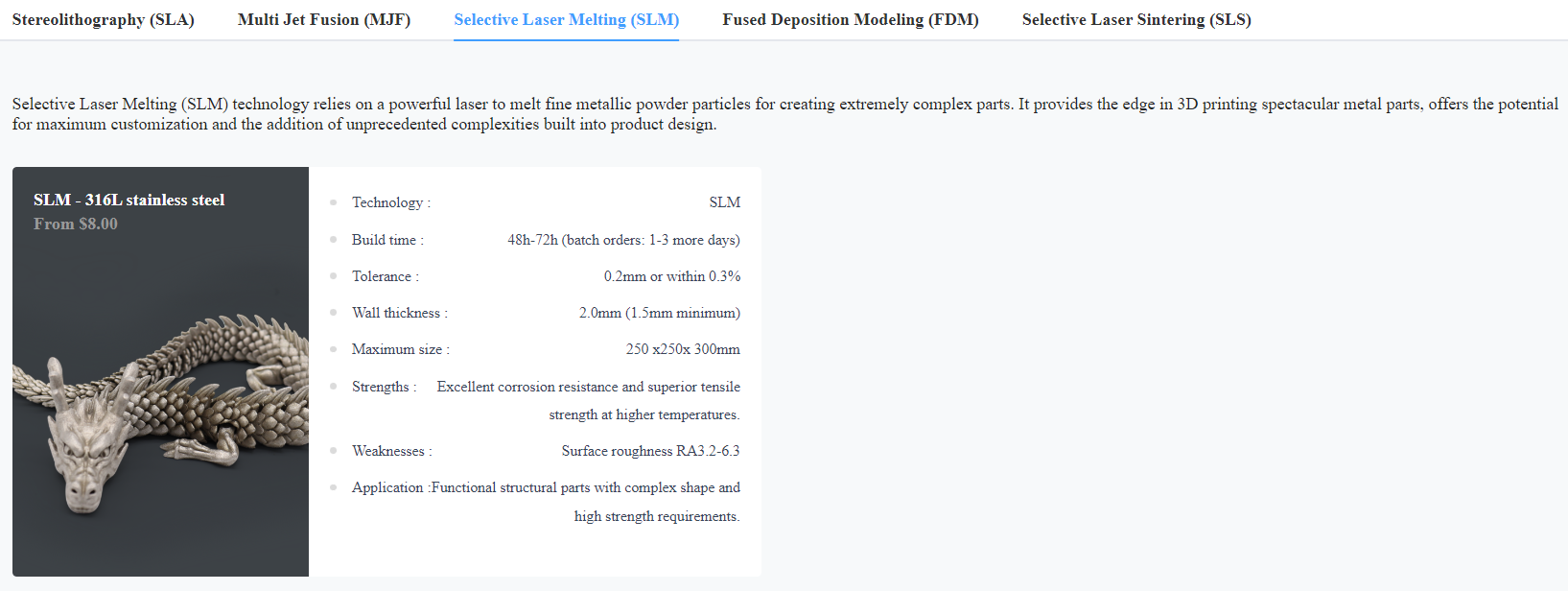Open the Multi Jet Fusion (MJF) tab
Viewport: 1568px width, 591px height.
pyautogui.click(x=323, y=18)
